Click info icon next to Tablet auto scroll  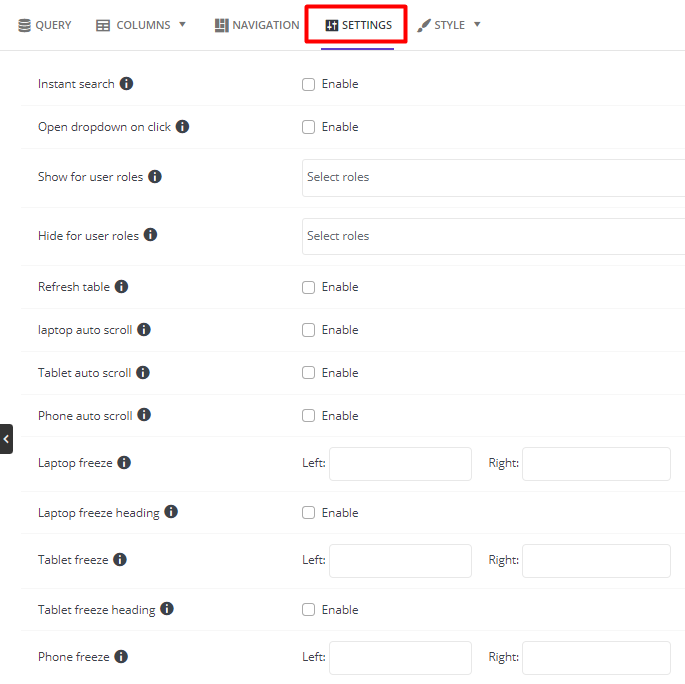(x=143, y=373)
